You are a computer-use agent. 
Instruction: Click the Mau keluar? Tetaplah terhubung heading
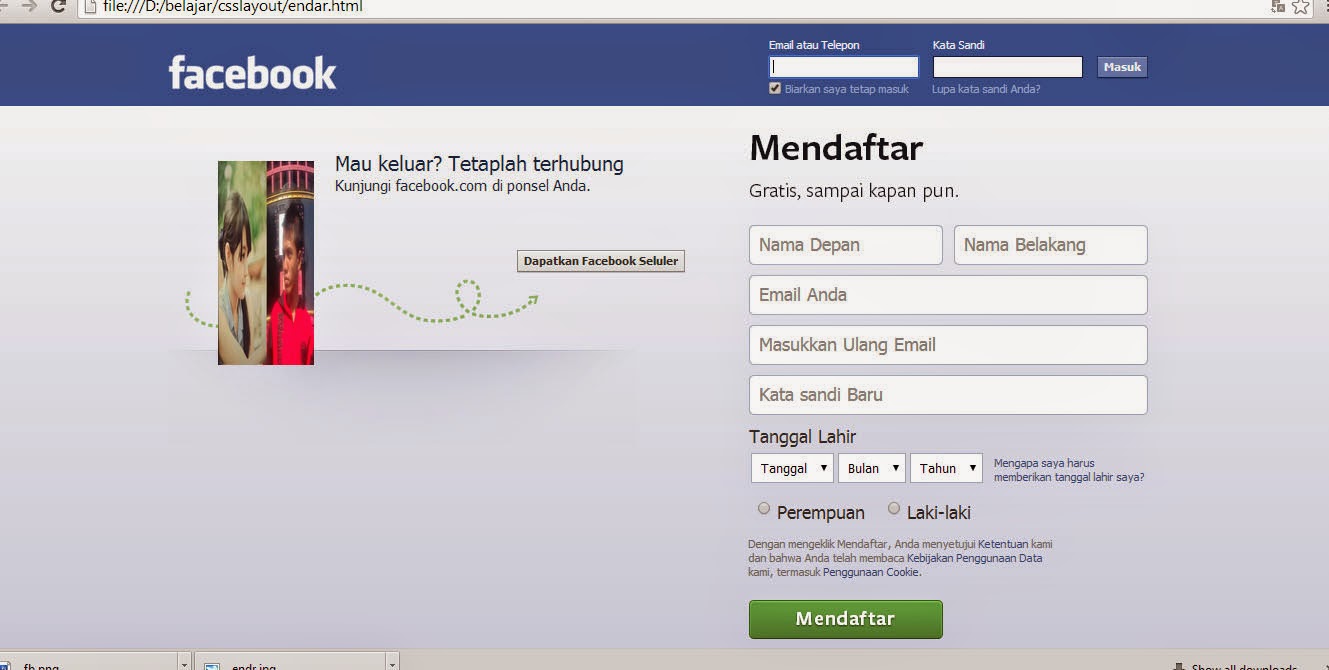pos(479,164)
